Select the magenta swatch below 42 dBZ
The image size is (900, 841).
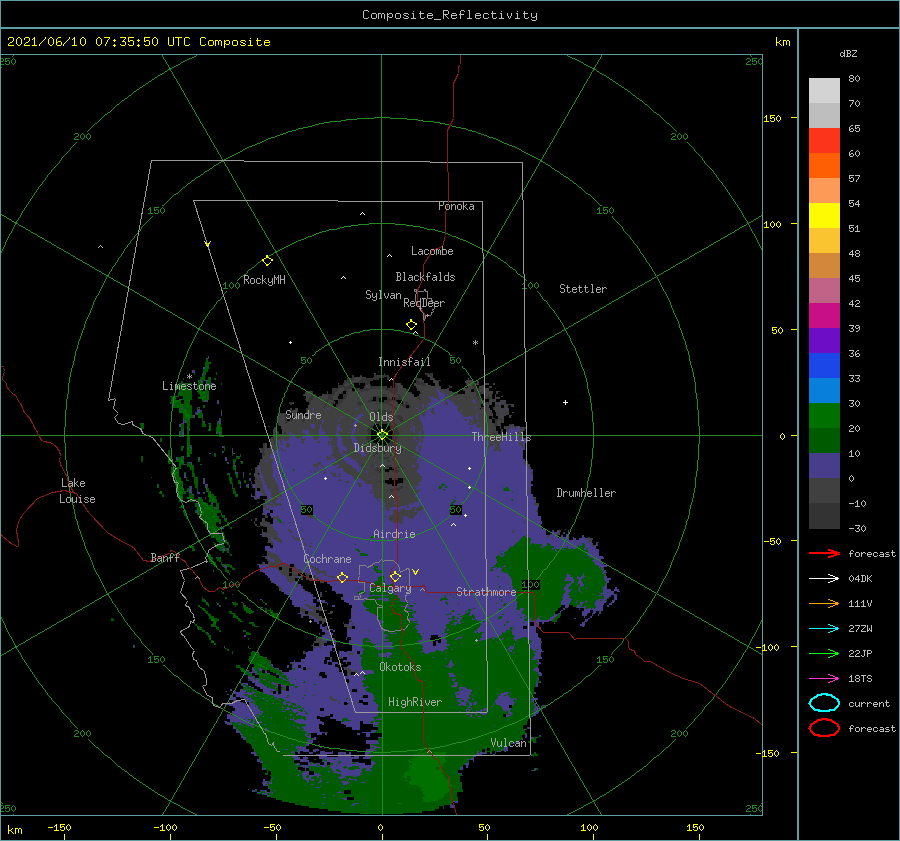824,316
